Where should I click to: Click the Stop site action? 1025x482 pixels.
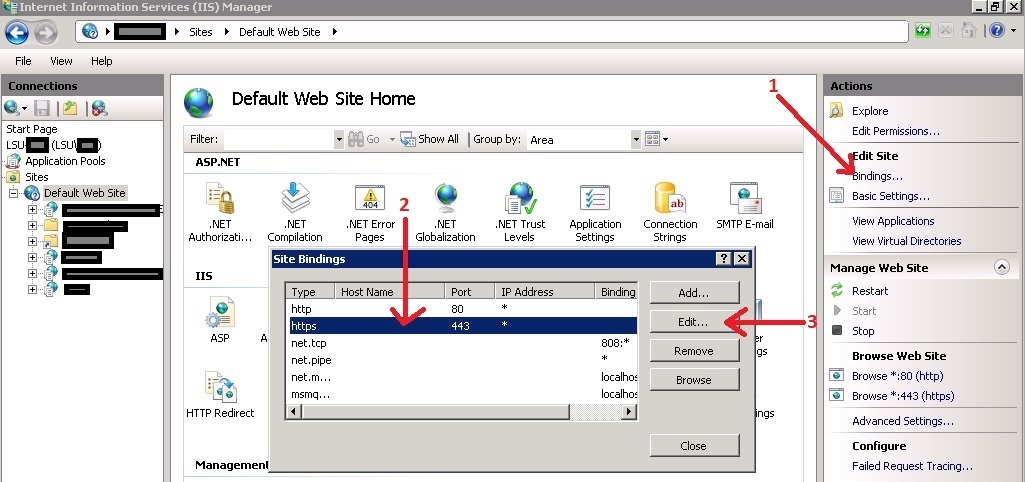862,331
